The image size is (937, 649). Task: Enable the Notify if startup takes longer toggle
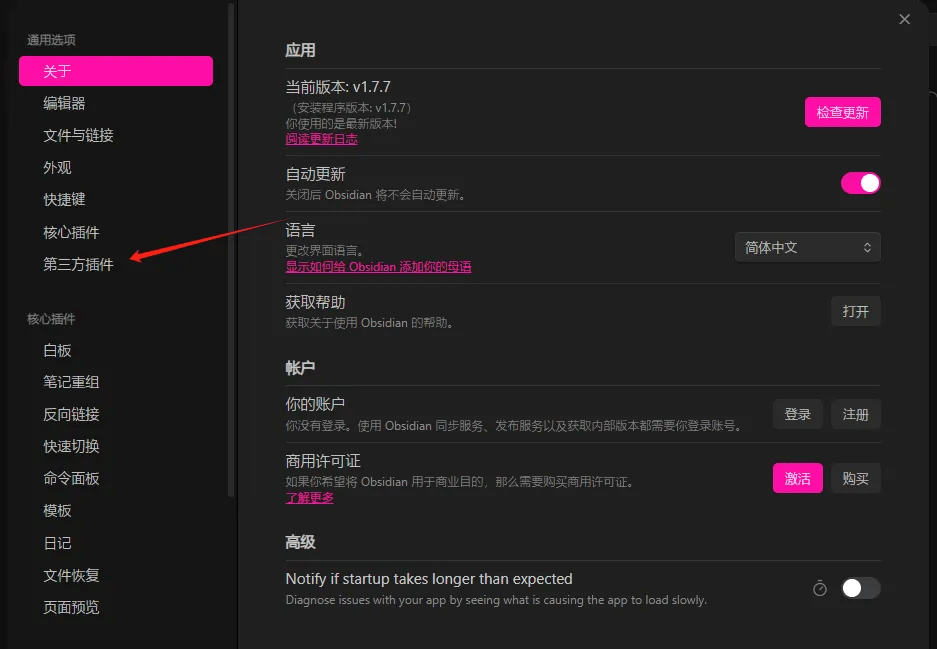pos(860,588)
